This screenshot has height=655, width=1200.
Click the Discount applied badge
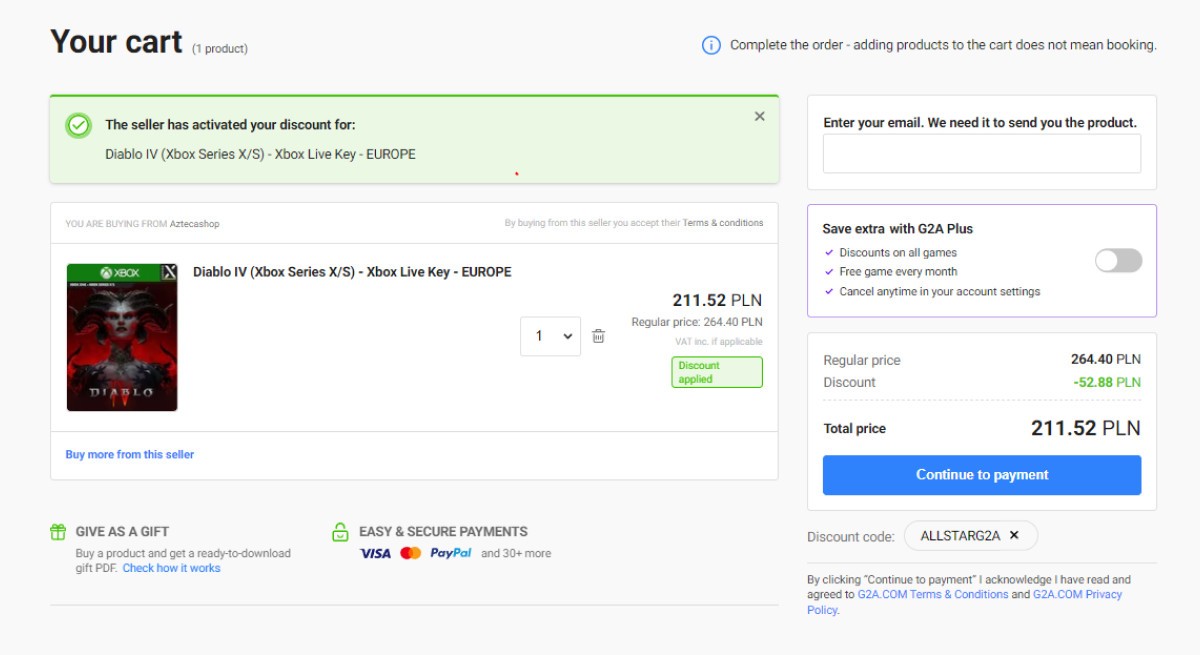pyautogui.click(x=717, y=372)
